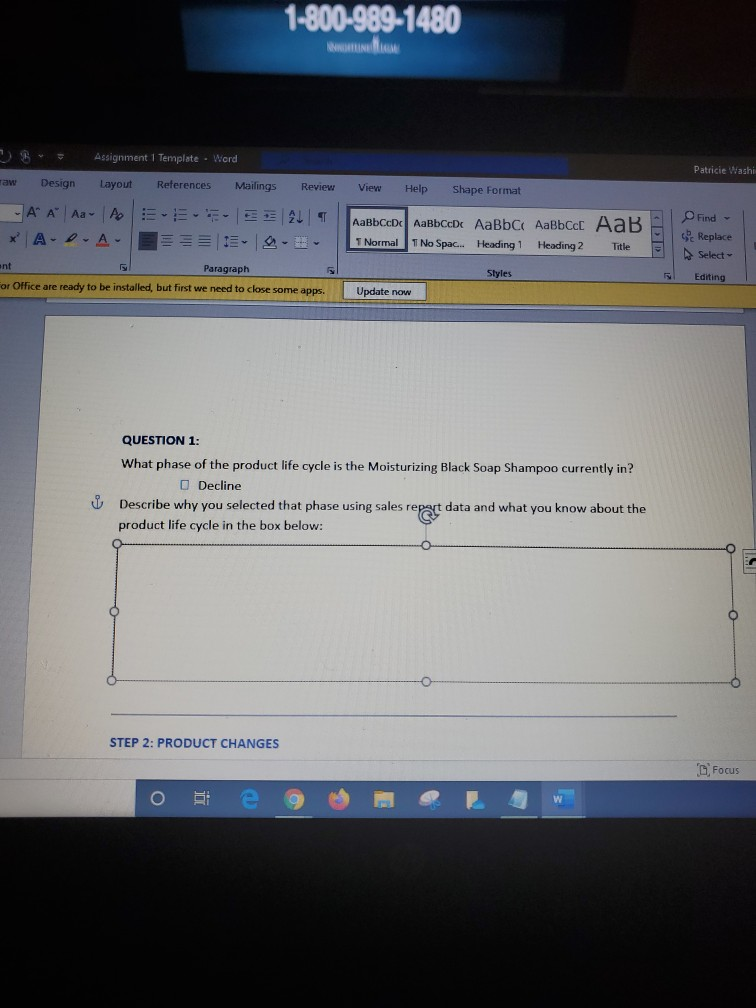756x1008 pixels.
Task: Apply the red font color
Action: 103,240
